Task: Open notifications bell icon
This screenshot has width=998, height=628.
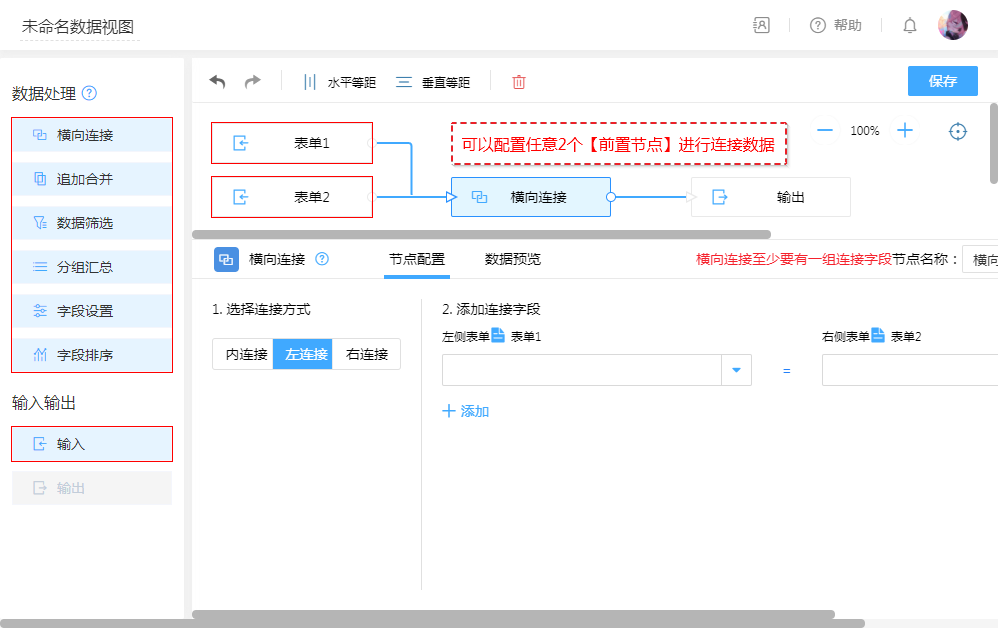Action: point(910,26)
